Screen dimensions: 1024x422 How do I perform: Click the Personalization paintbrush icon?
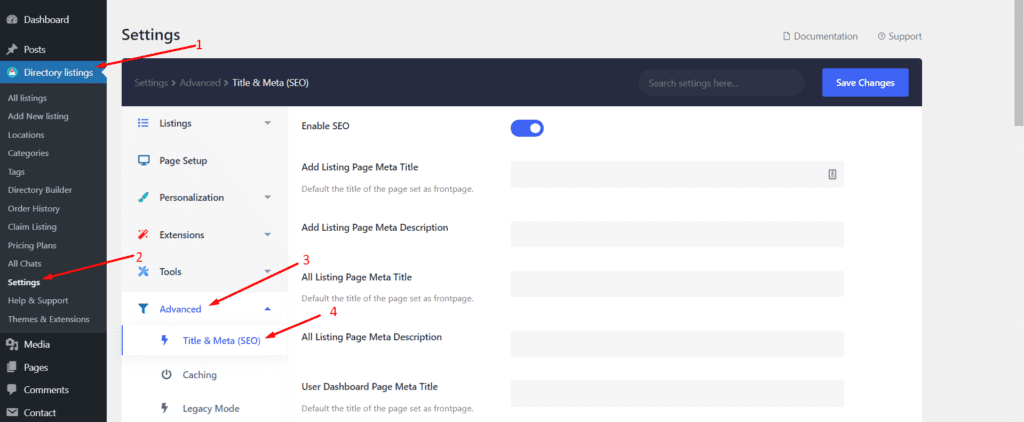click(143, 197)
